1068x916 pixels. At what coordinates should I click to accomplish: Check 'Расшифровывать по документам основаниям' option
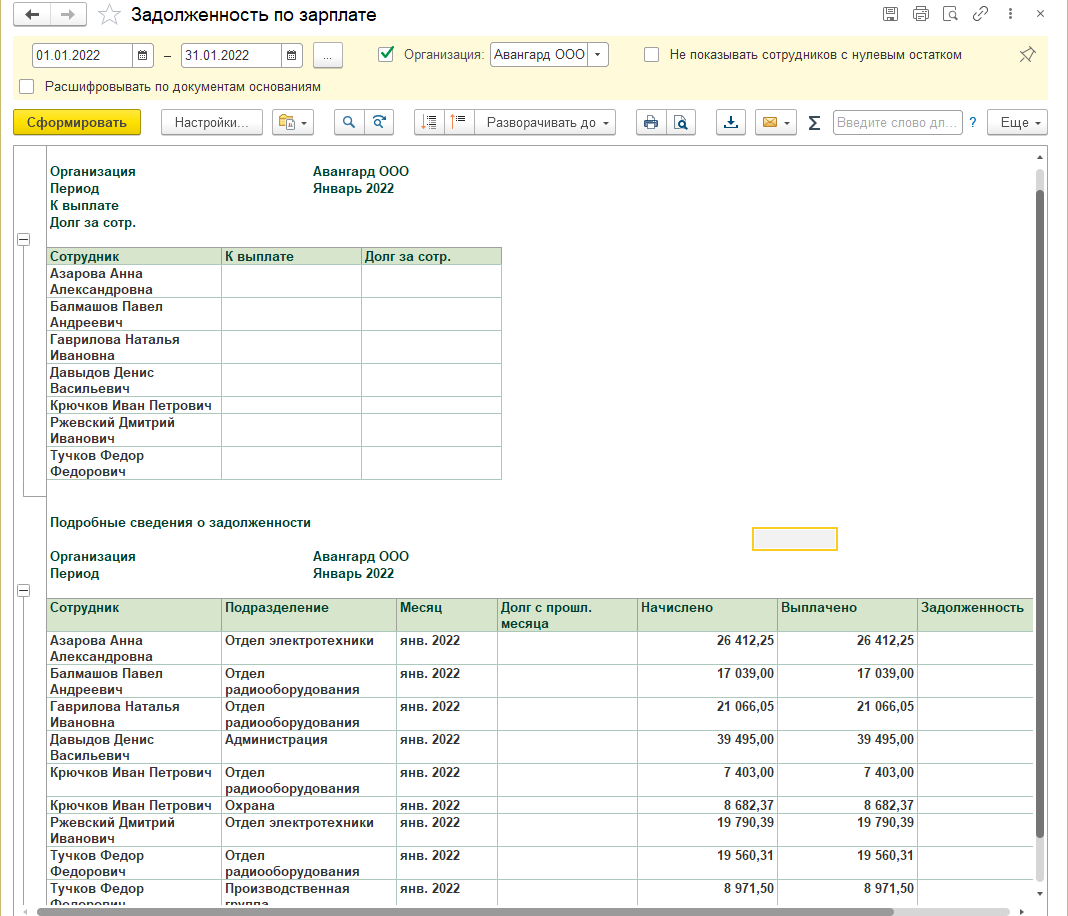coord(27,87)
